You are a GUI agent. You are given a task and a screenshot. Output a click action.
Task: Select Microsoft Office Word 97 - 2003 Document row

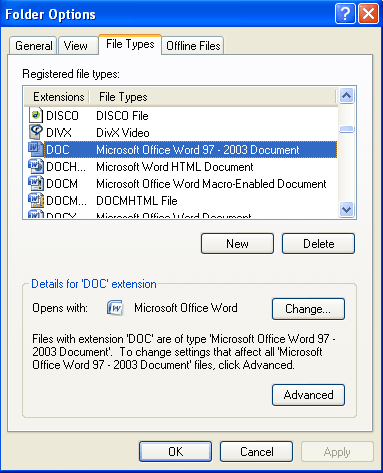point(182,149)
